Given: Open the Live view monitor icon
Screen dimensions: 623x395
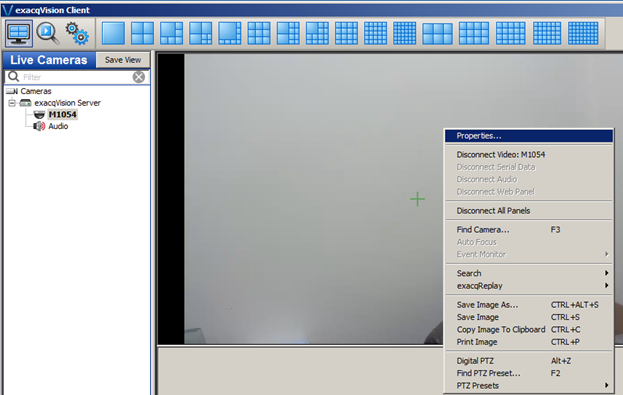Looking at the screenshot, I should (x=19, y=34).
